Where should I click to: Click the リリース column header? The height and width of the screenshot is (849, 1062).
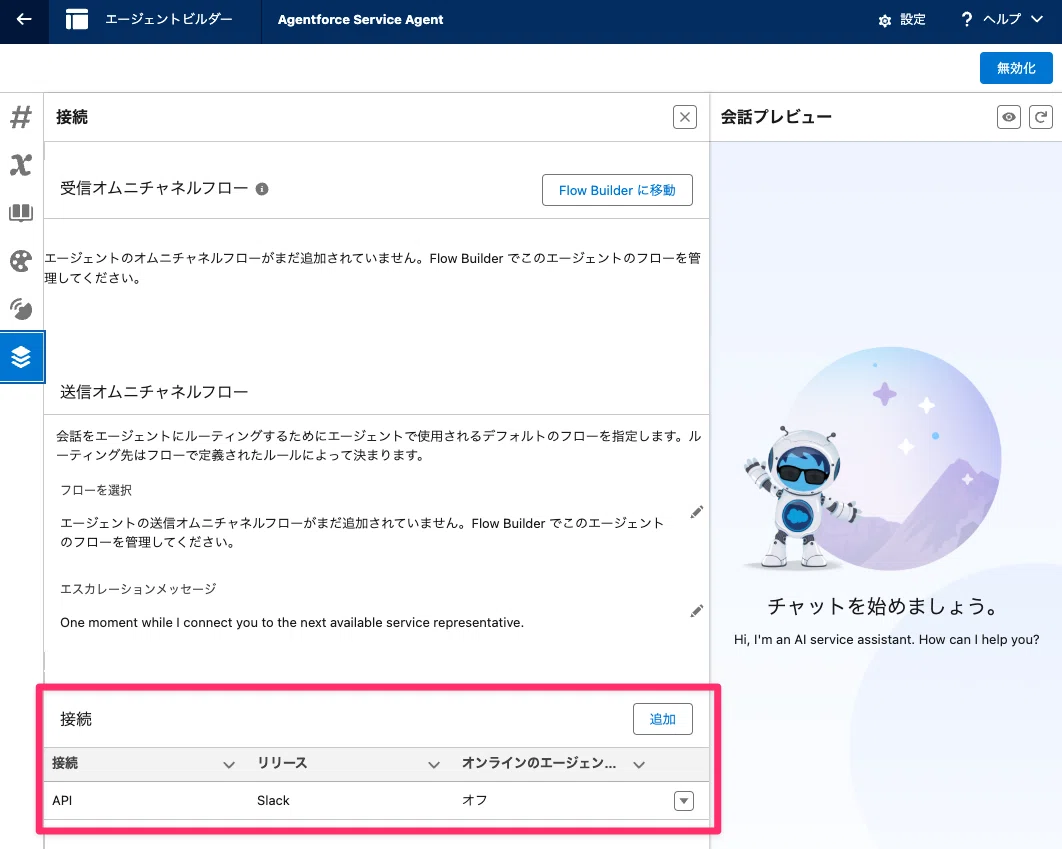point(282,763)
